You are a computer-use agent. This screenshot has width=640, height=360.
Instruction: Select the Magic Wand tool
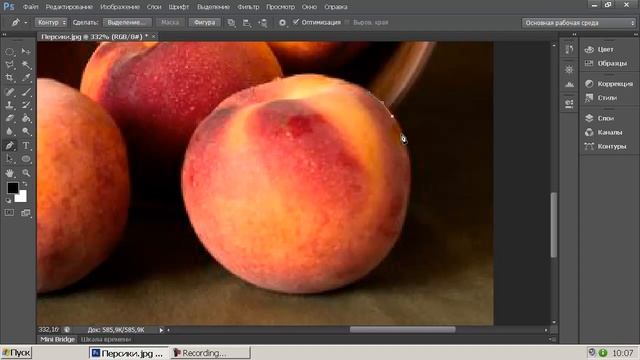coord(26,65)
